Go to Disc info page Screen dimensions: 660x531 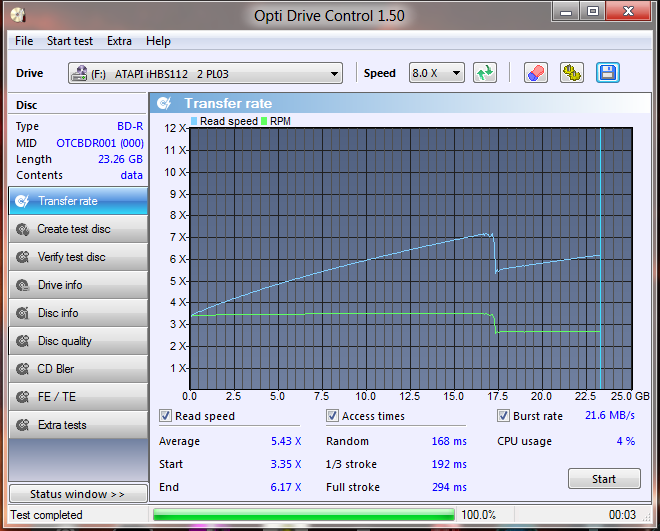click(78, 313)
